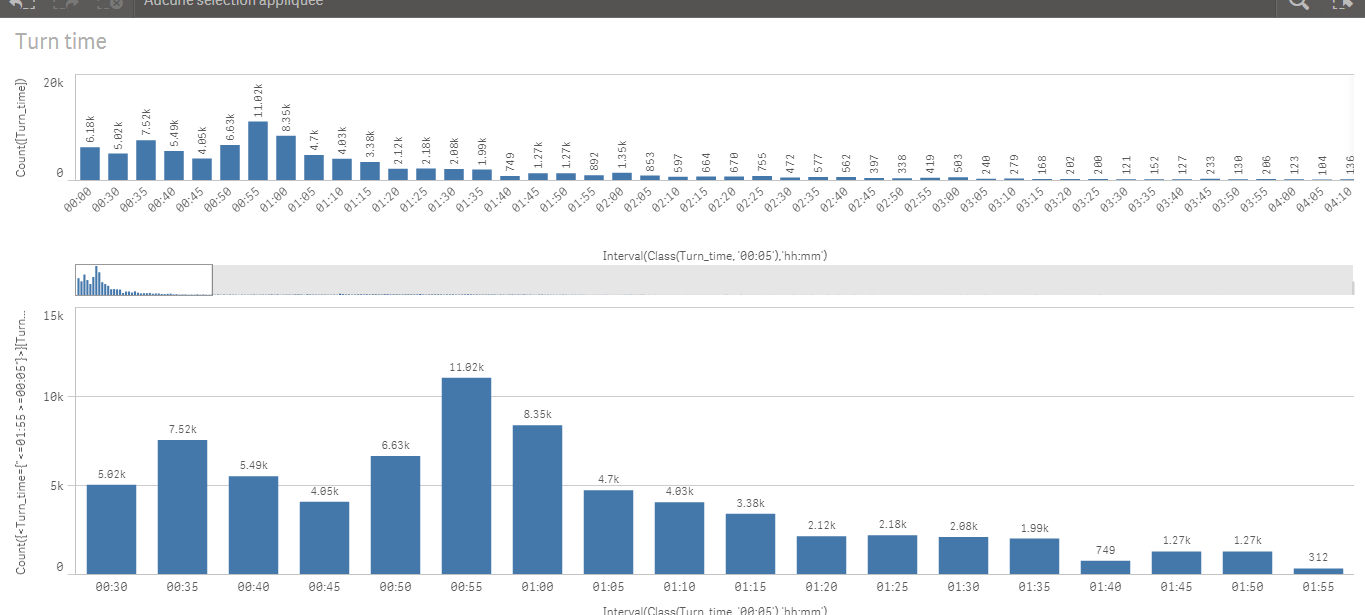Select the tallest 00:55 bar in upper chart
Viewport: 1365px width, 615px height.
[x=257, y=150]
